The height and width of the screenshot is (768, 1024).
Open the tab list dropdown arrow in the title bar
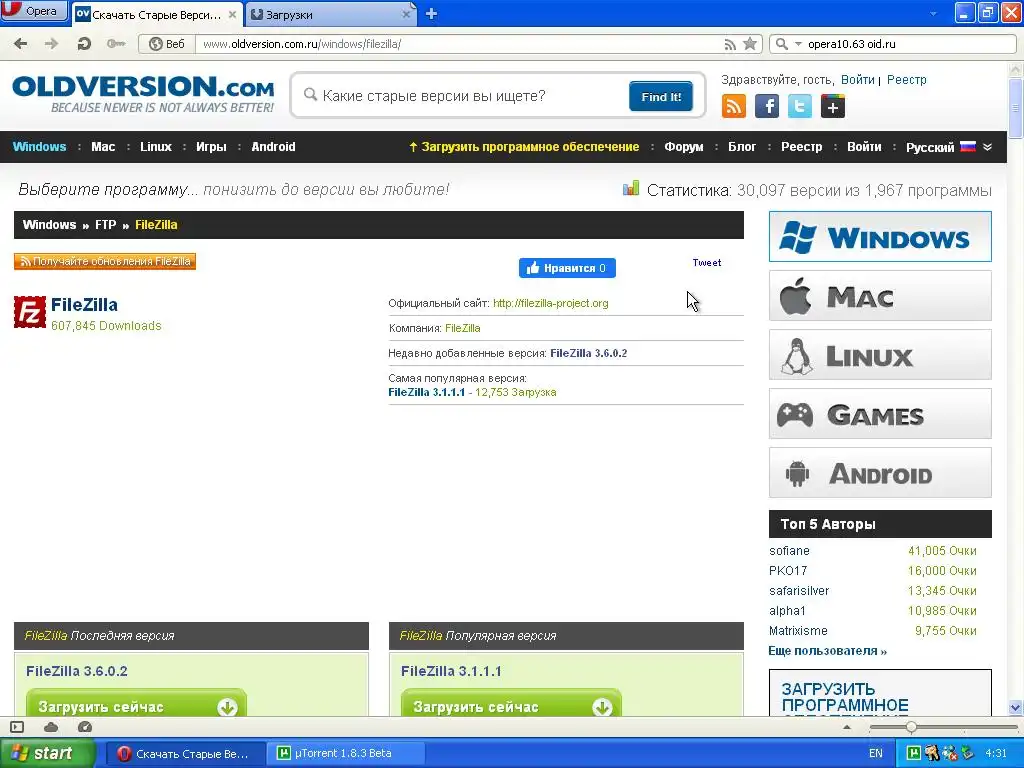tap(933, 13)
